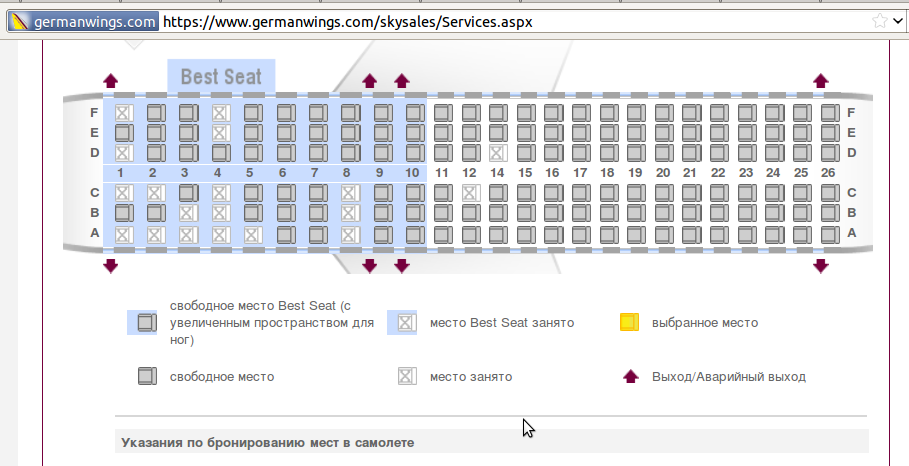Choose seat 12A
Viewport: 909px width, 466px height.
[471, 235]
